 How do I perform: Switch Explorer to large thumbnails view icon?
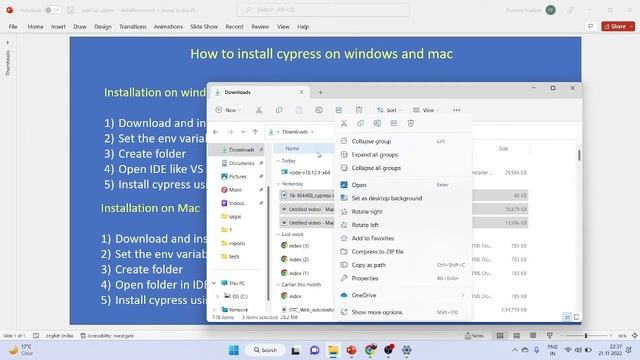(576, 317)
